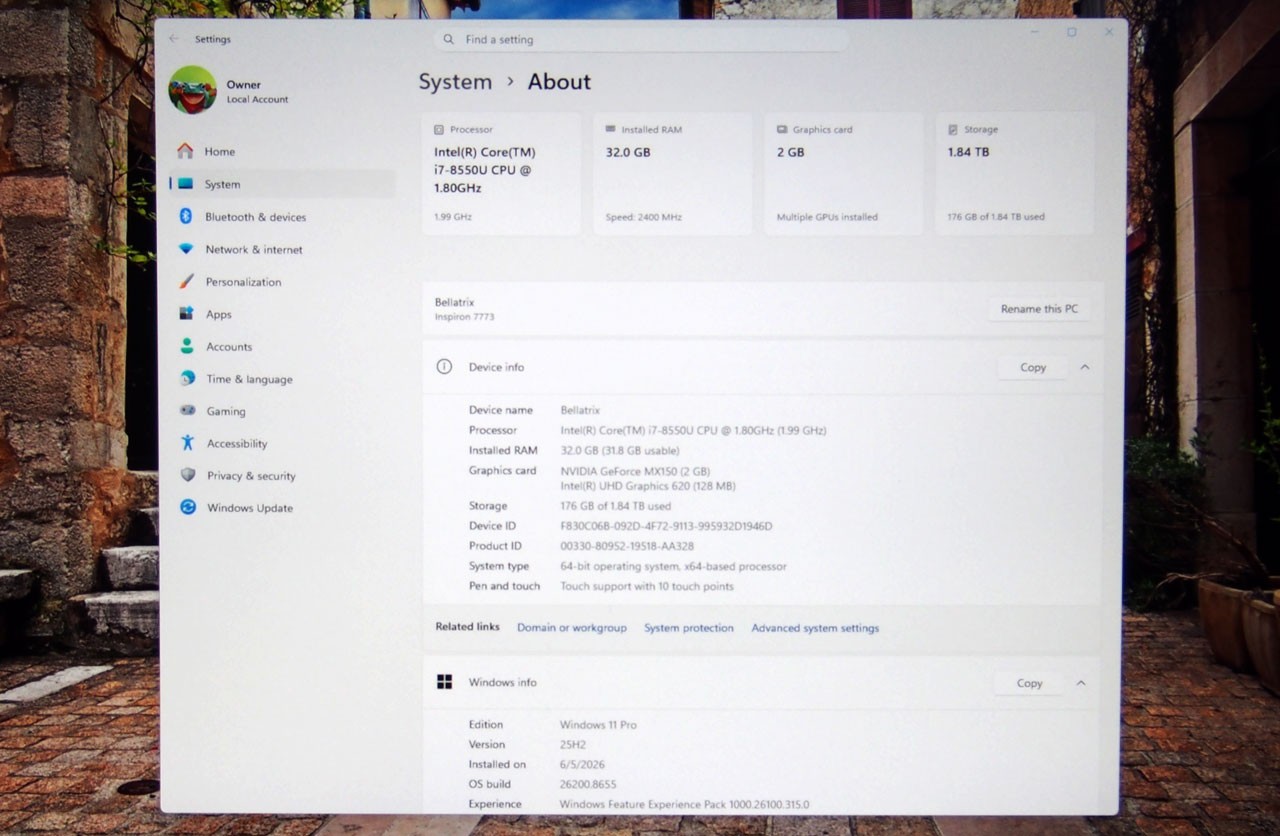The width and height of the screenshot is (1280, 836).
Task: Click the Home sidebar icon
Action: [185, 151]
